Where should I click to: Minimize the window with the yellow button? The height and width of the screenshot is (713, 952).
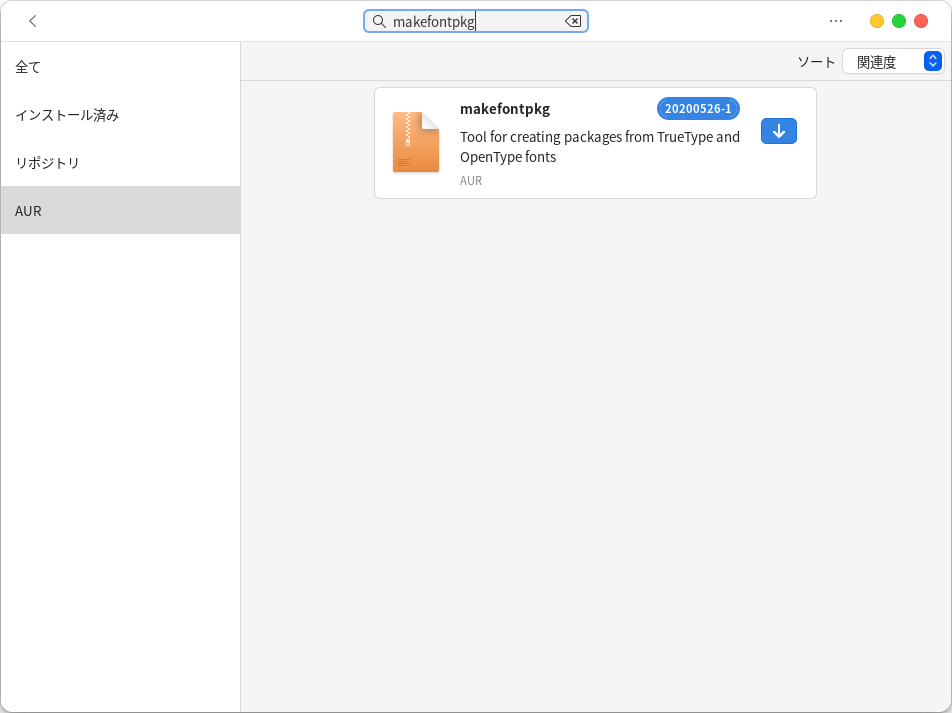[x=877, y=21]
